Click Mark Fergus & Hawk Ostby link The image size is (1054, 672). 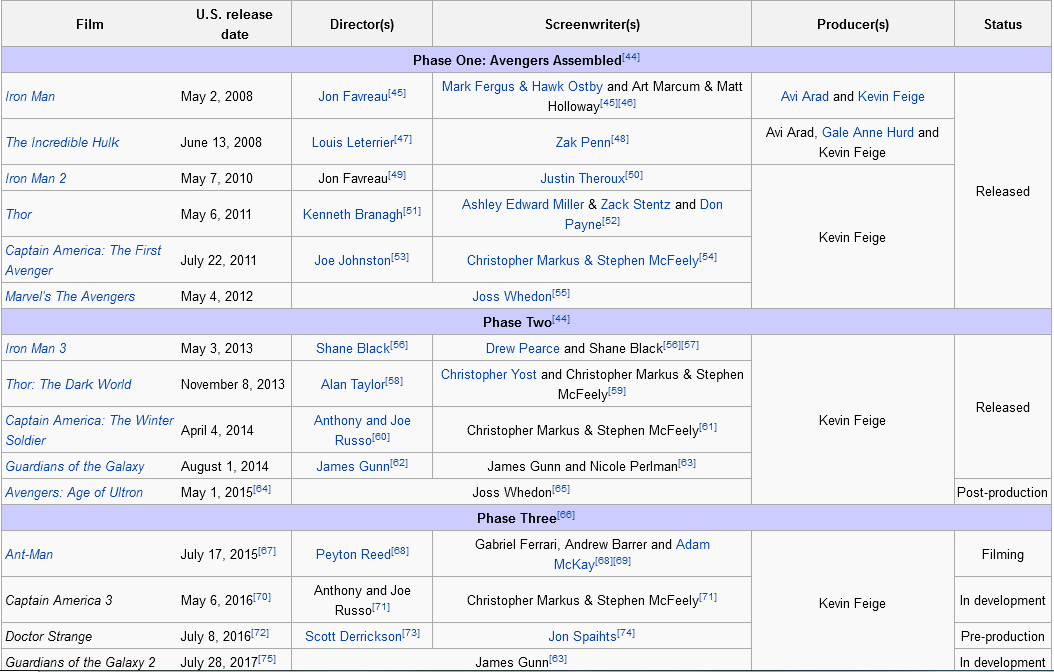[522, 86]
